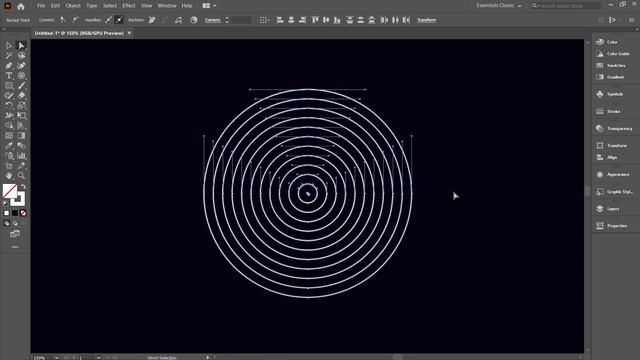Set Color mode button under fill swatch
The width and height of the screenshot is (640, 360).
click(x=7, y=213)
